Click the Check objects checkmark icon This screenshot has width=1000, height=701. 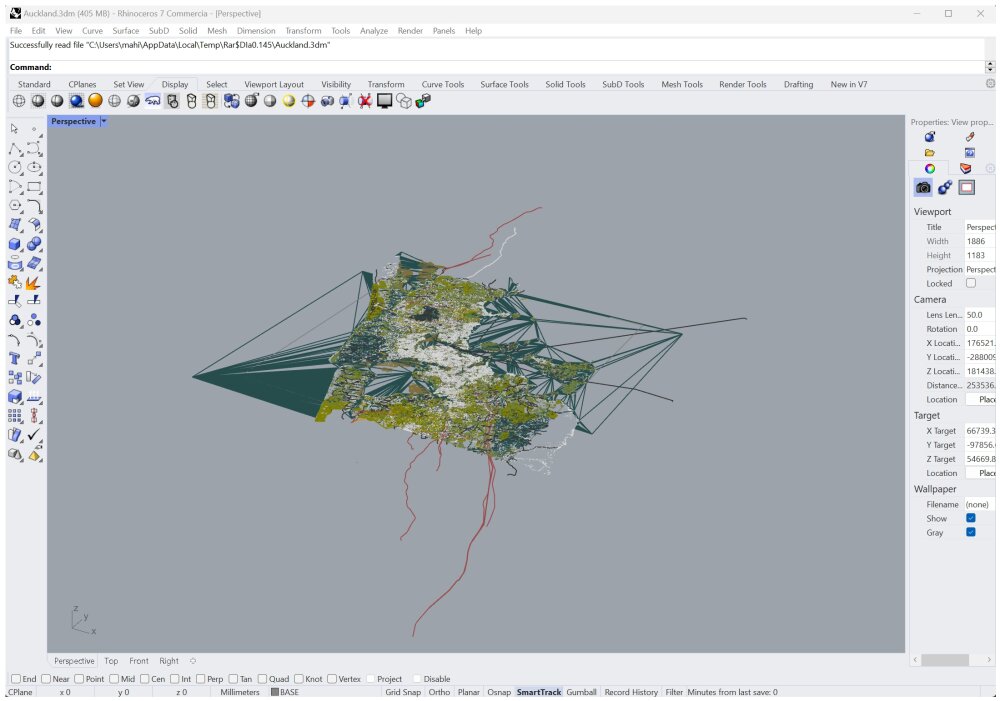(34, 435)
